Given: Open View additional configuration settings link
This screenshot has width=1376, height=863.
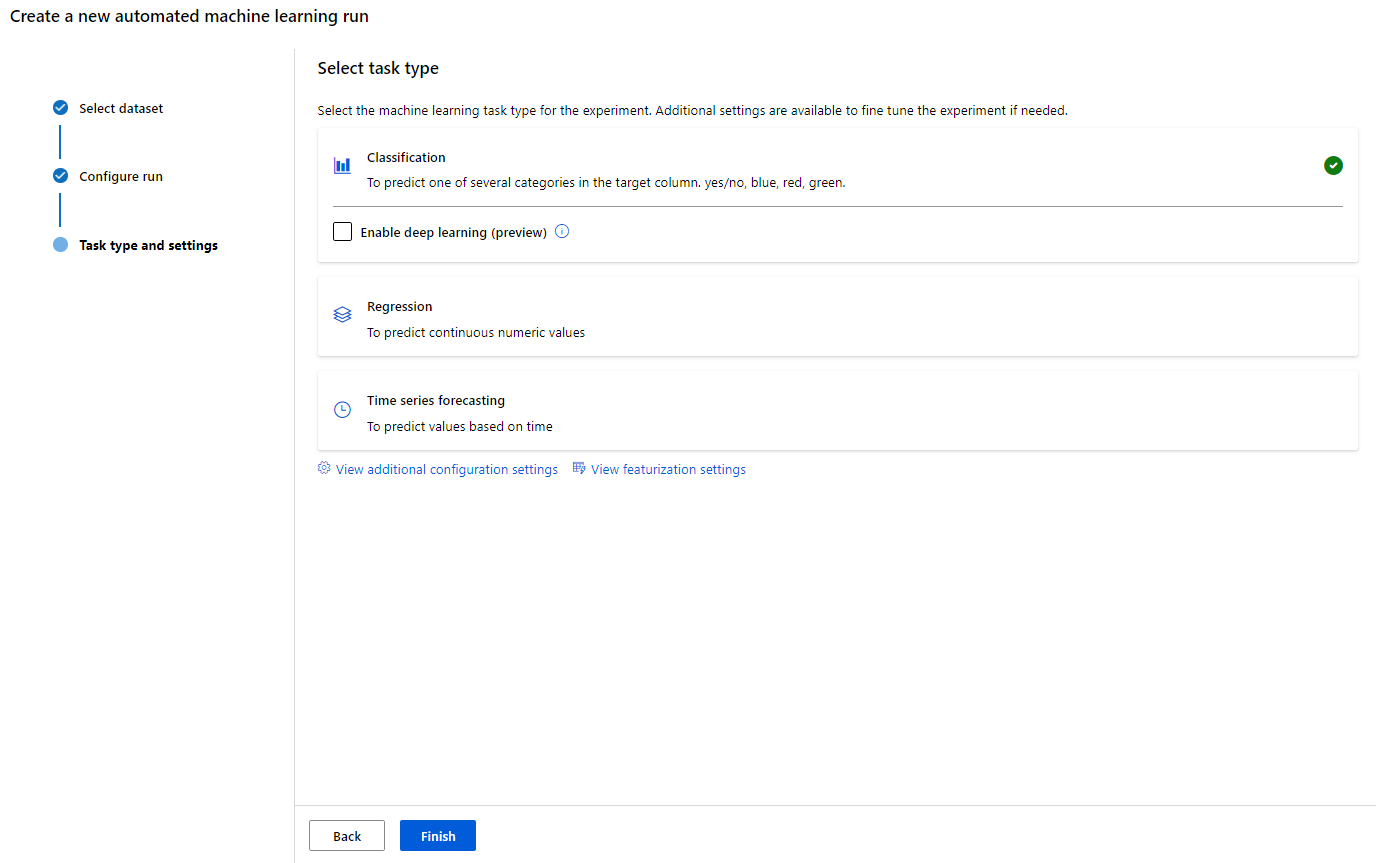Looking at the screenshot, I should tap(446, 469).
